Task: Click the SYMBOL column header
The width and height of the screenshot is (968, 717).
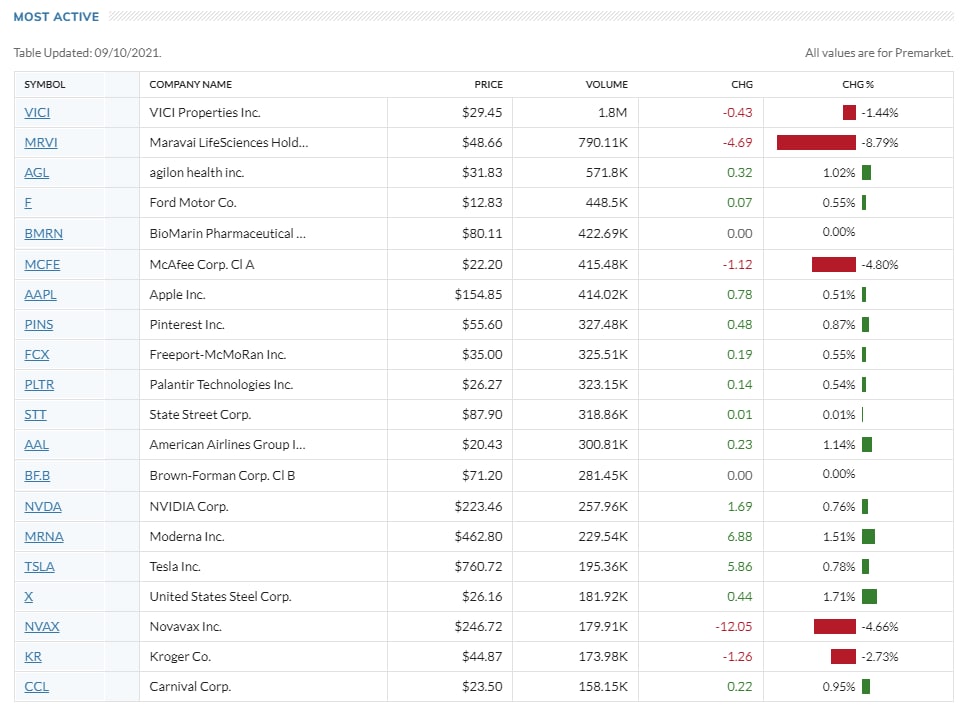Action: tap(44, 85)
